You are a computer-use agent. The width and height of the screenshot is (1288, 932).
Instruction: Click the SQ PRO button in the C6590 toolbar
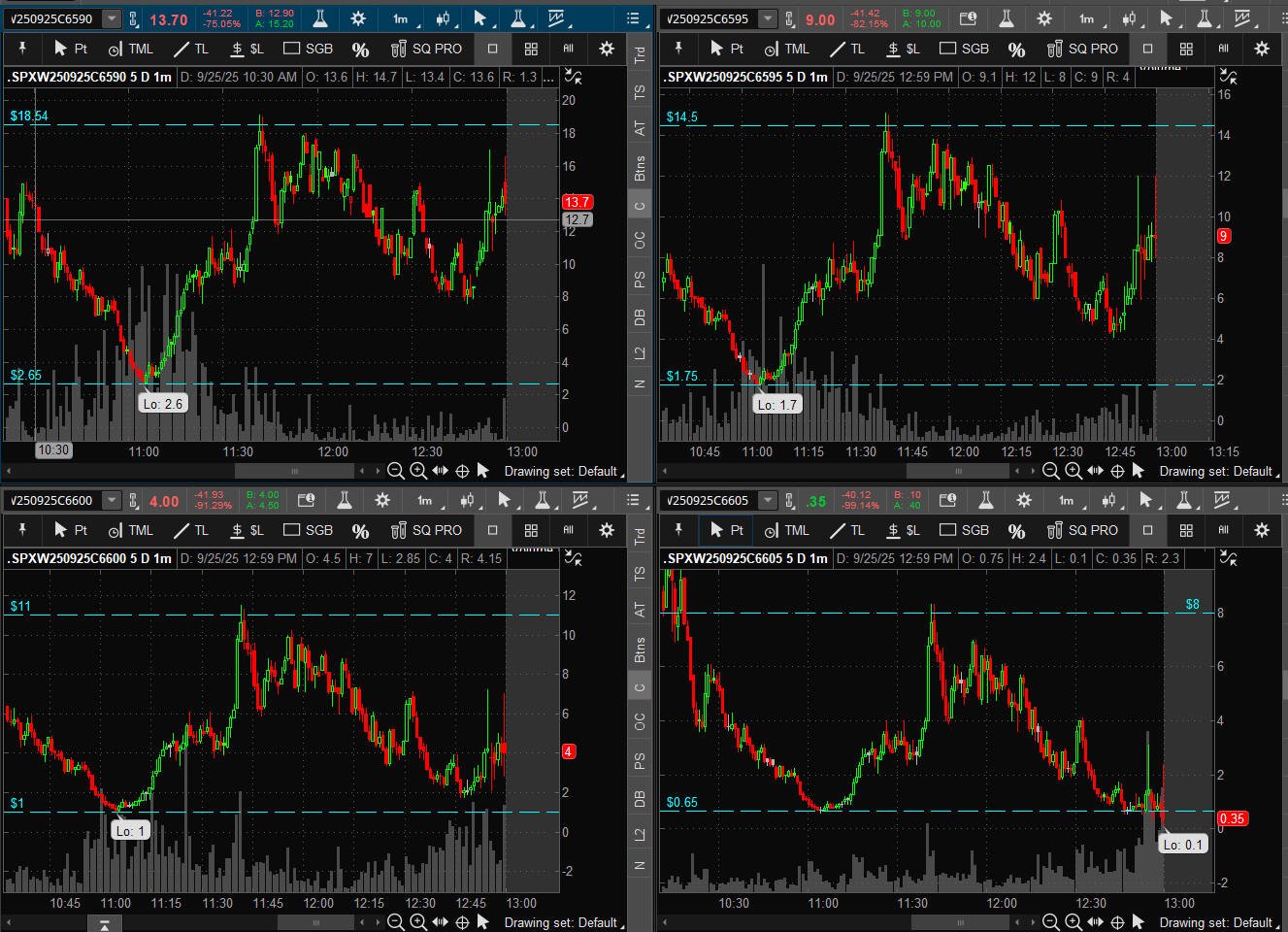click(x=427, y=49)
